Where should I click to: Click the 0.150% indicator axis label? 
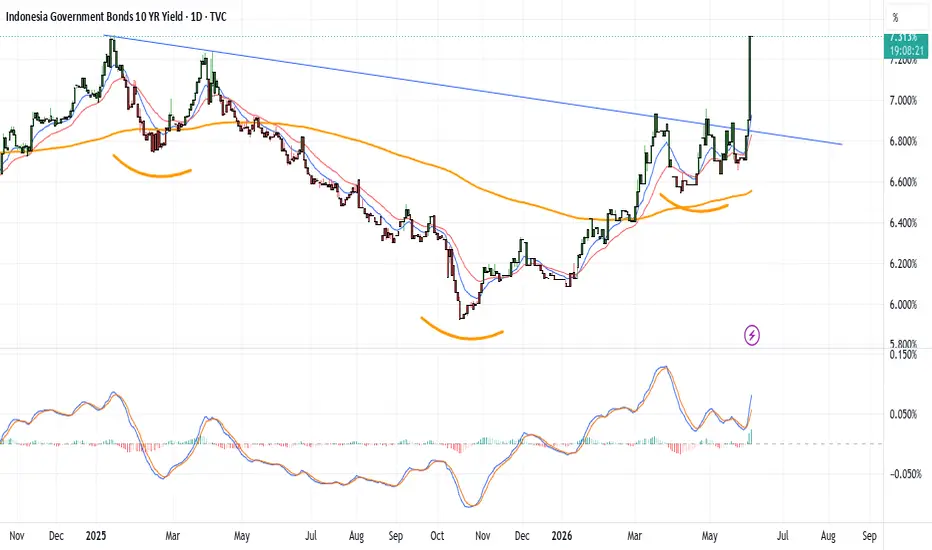pos(903,355)
